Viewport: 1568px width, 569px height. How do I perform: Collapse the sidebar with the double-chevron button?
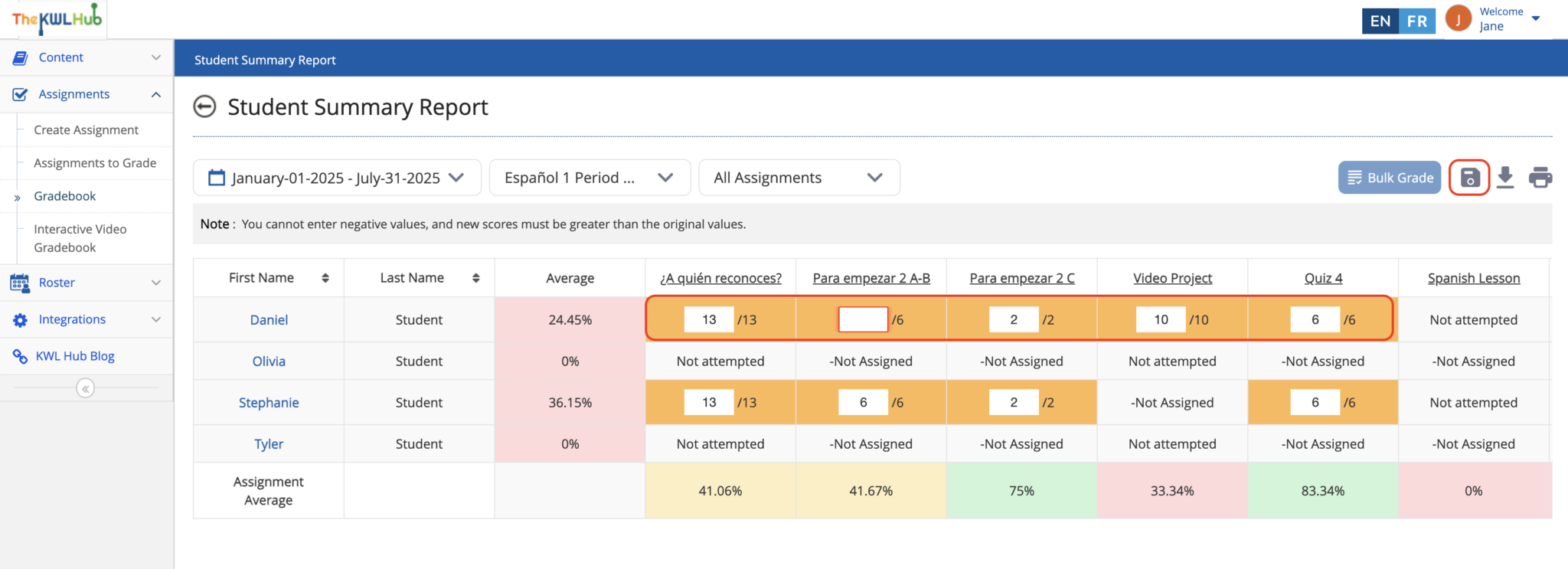click(86, 389)
